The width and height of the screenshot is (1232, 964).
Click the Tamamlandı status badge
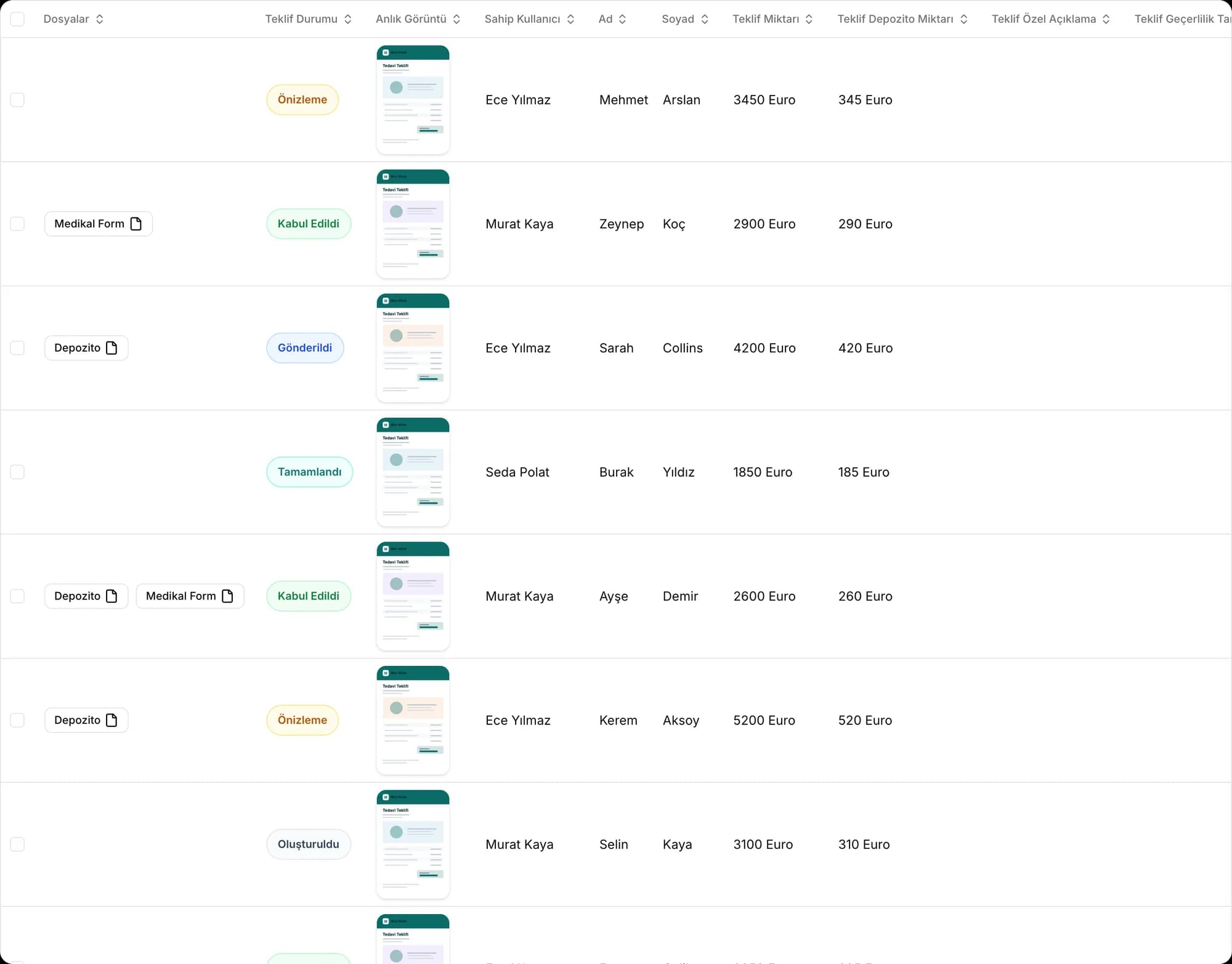tap(310, 472)
